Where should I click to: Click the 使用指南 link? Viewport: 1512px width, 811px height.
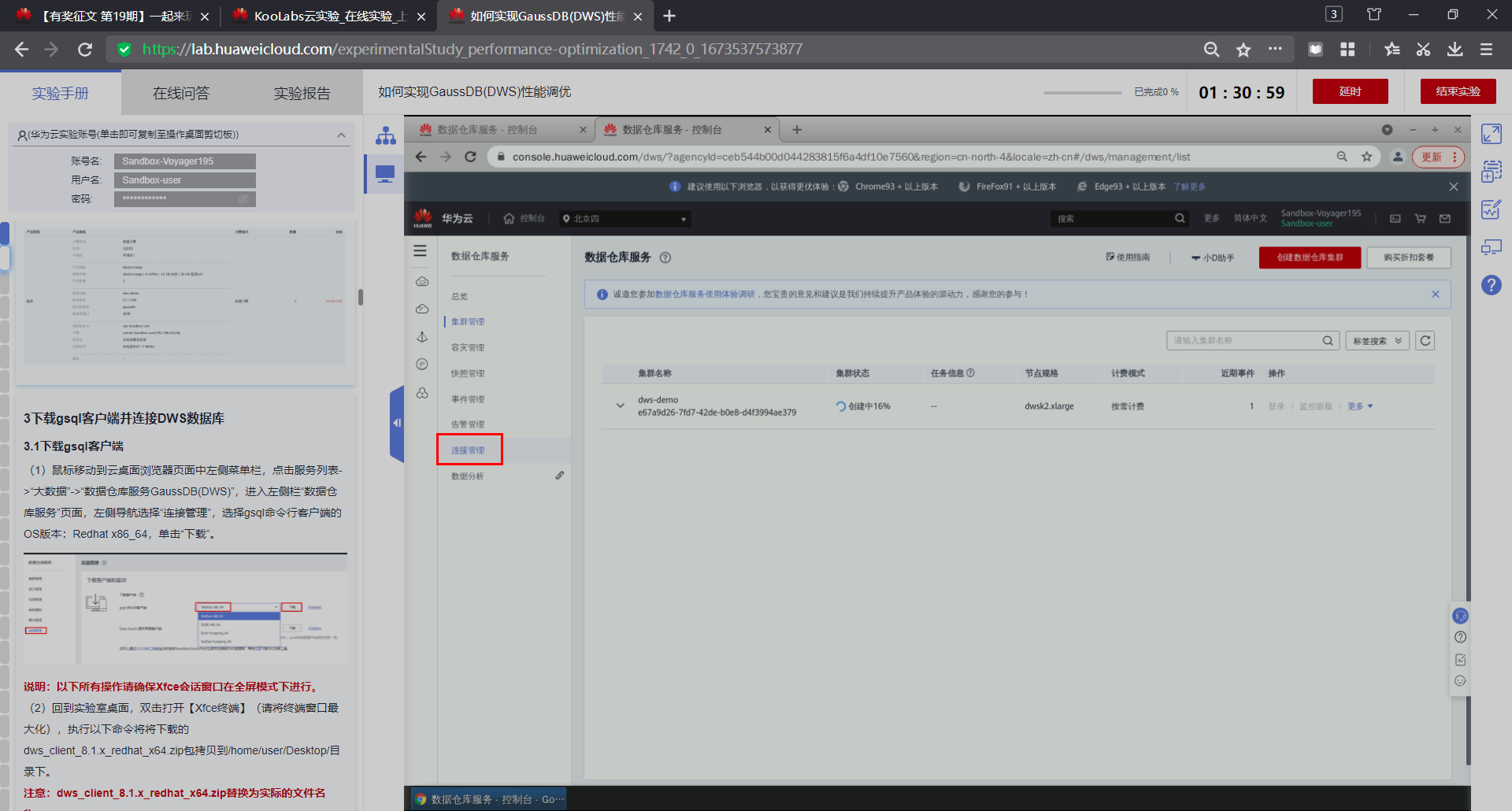[x=1128, y=257]
